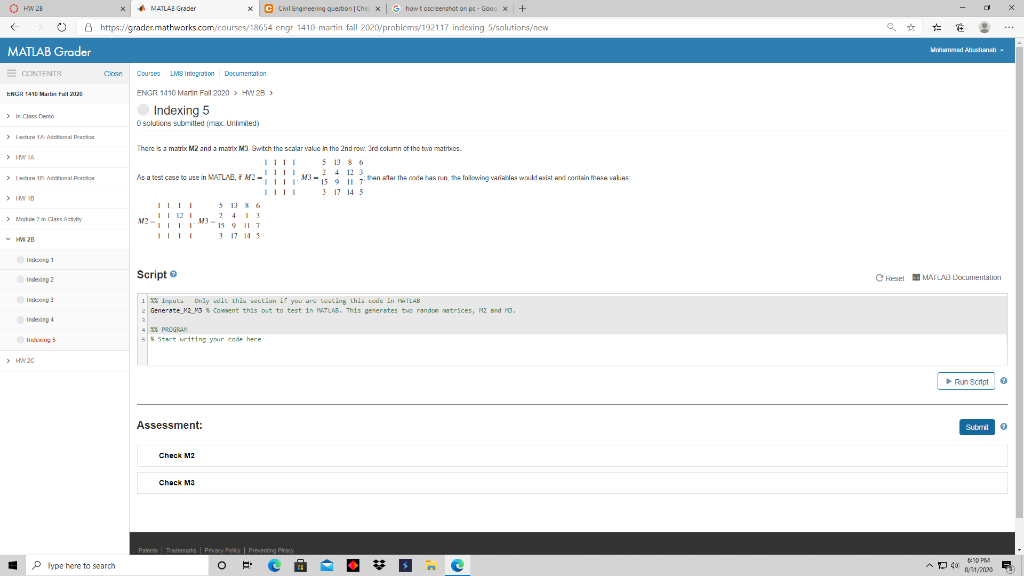
Task: Click the Run Script button
Action: 966,381
